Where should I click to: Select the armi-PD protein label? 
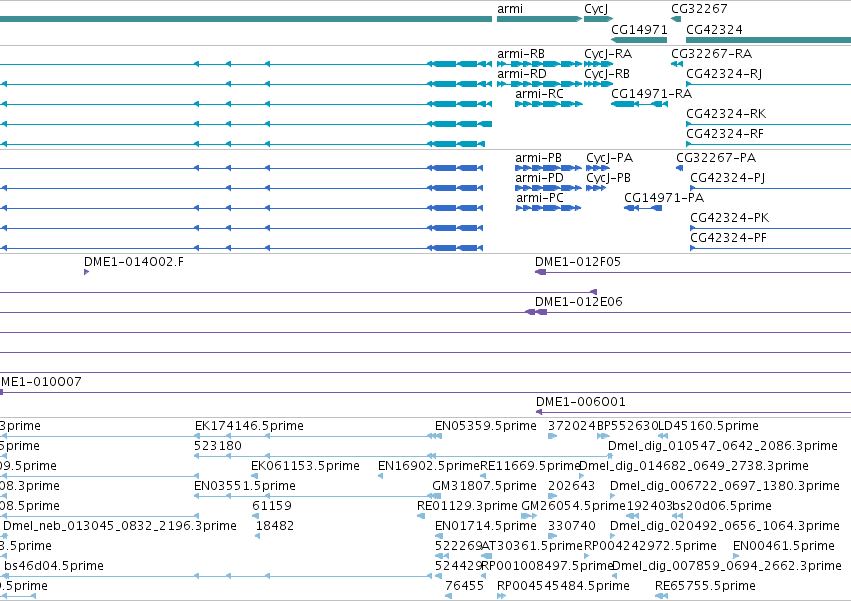(539, 178)
